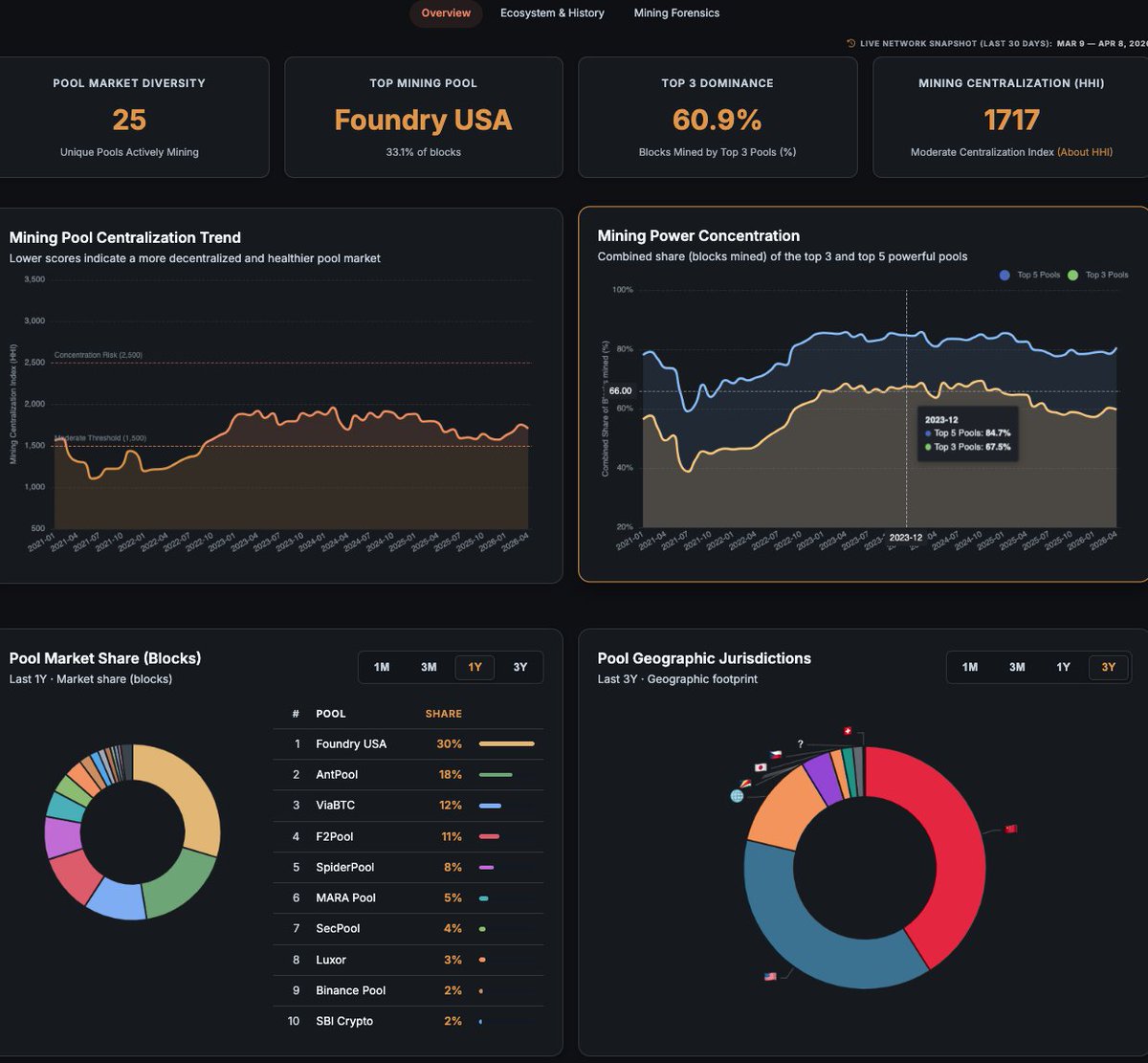Toggle Top 3 Pools legend series
The height and width of the screenshot is (1063, 1148).
point(1098,275)
